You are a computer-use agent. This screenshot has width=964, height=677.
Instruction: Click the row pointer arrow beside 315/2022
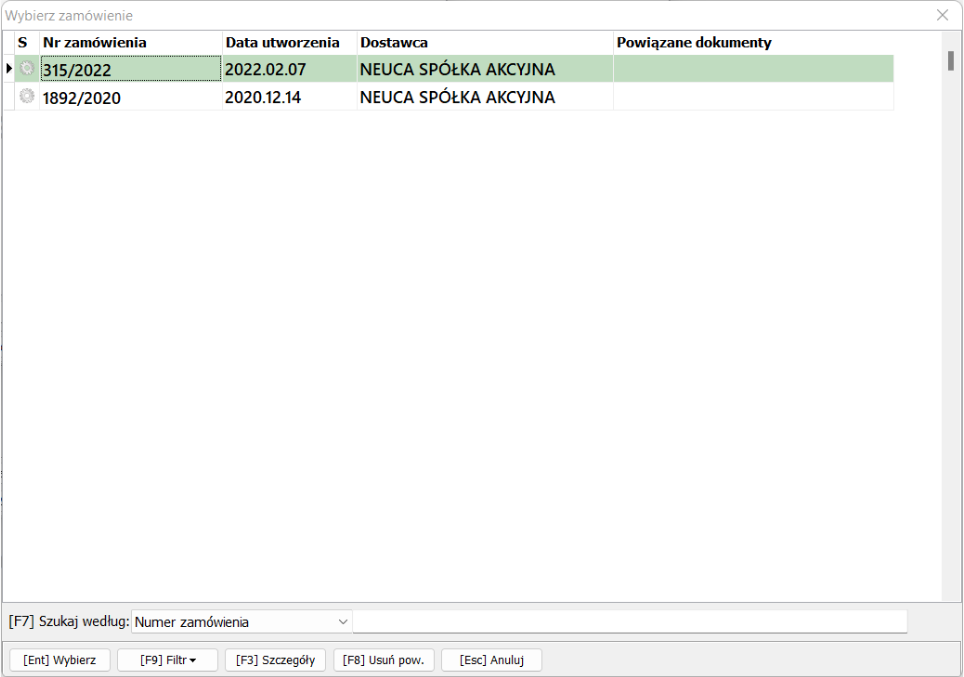pyautogui.click(x=9, y=68)
